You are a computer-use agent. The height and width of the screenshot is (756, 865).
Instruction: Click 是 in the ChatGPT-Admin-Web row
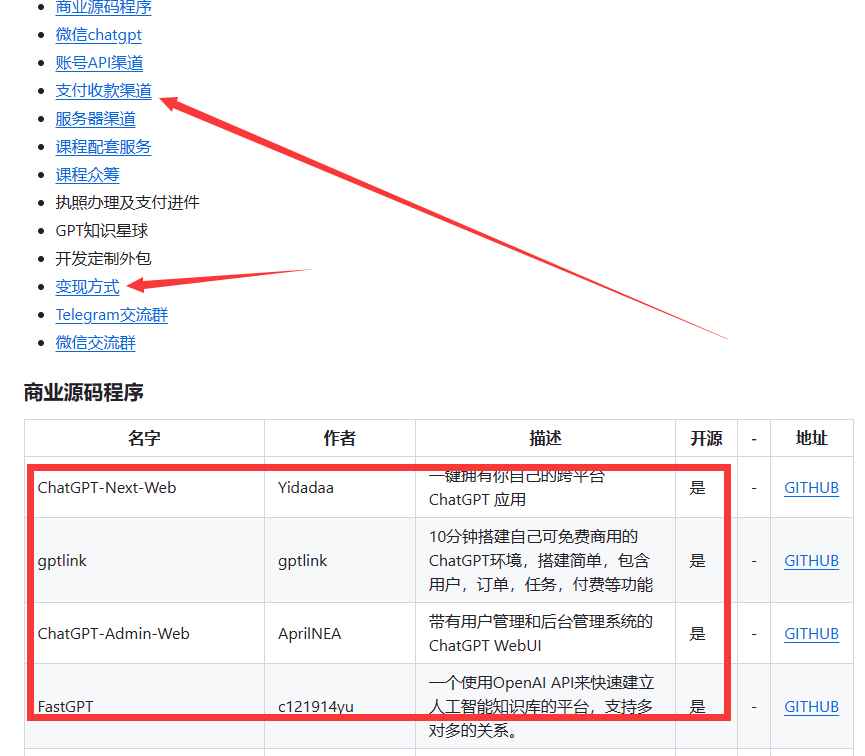pos(697,633)
